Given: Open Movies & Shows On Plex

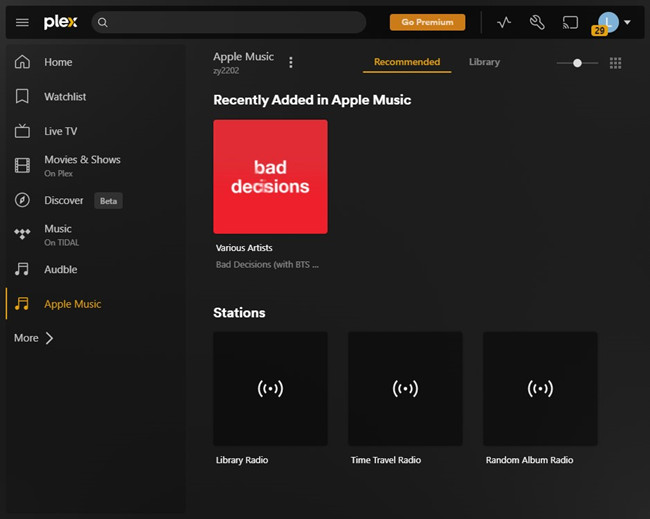Looking at the screenshot, I should 82,165.
